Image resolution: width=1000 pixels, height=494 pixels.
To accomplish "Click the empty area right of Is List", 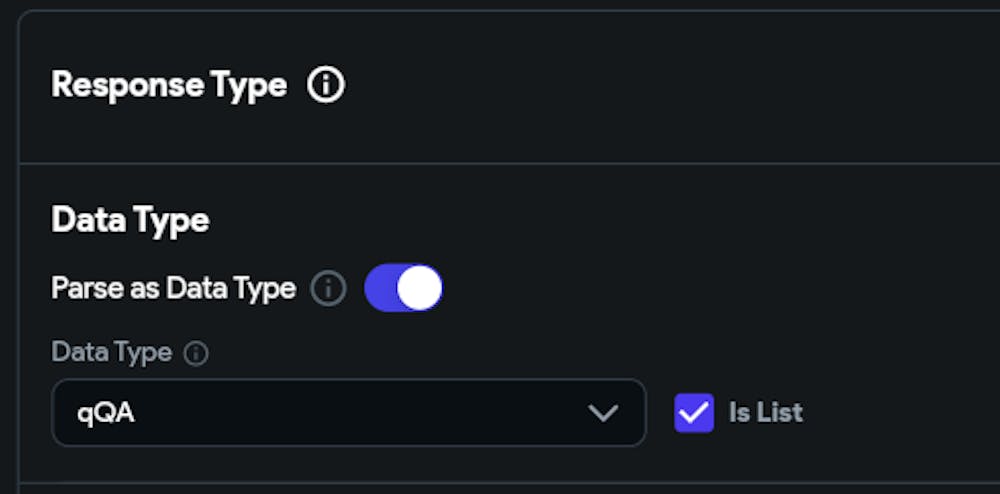I will (x=900, y=412).
